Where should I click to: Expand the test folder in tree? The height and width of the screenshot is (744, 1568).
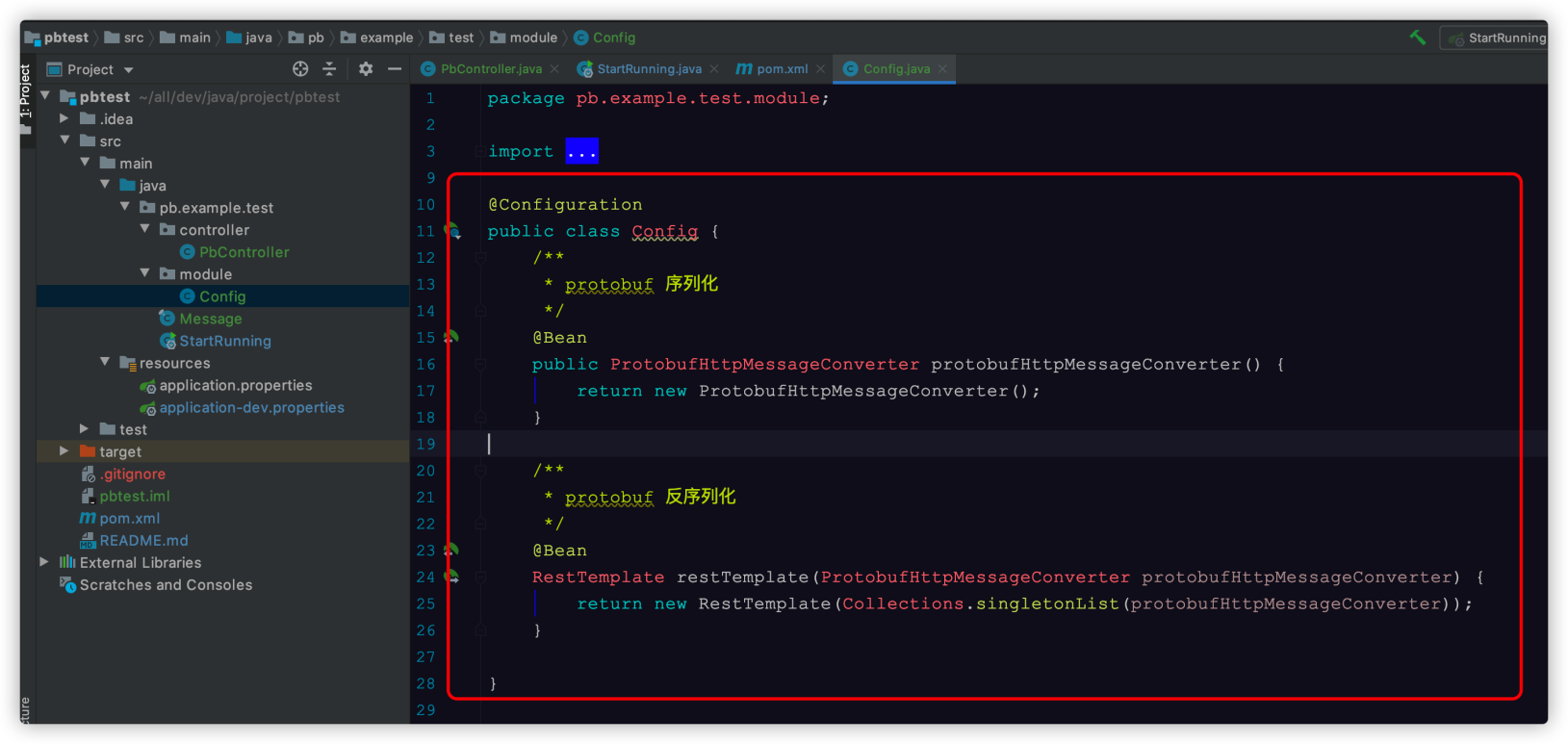pos(85,428)
